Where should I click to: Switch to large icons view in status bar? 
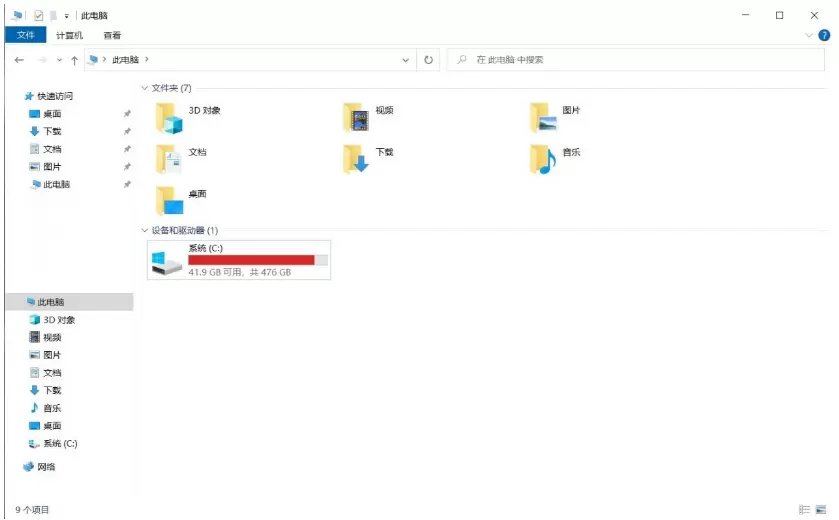tap(821, 510)
